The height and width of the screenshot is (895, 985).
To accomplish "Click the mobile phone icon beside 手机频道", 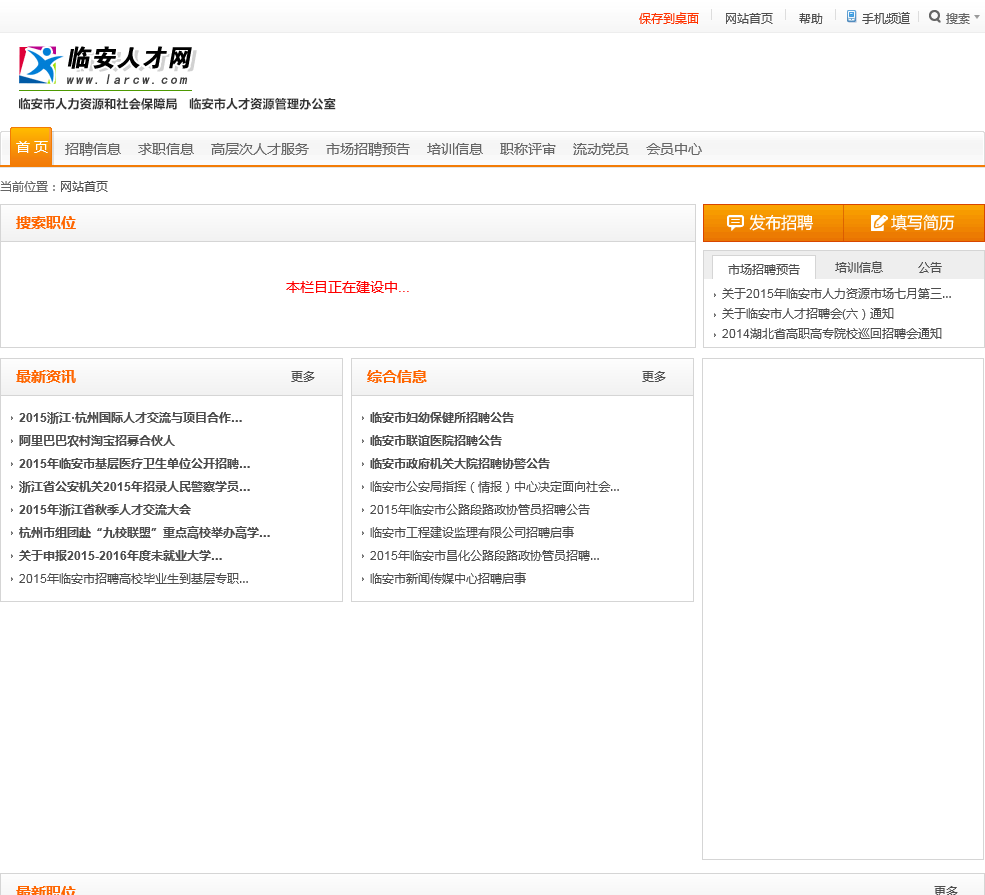I will click(x=851, y=17).
